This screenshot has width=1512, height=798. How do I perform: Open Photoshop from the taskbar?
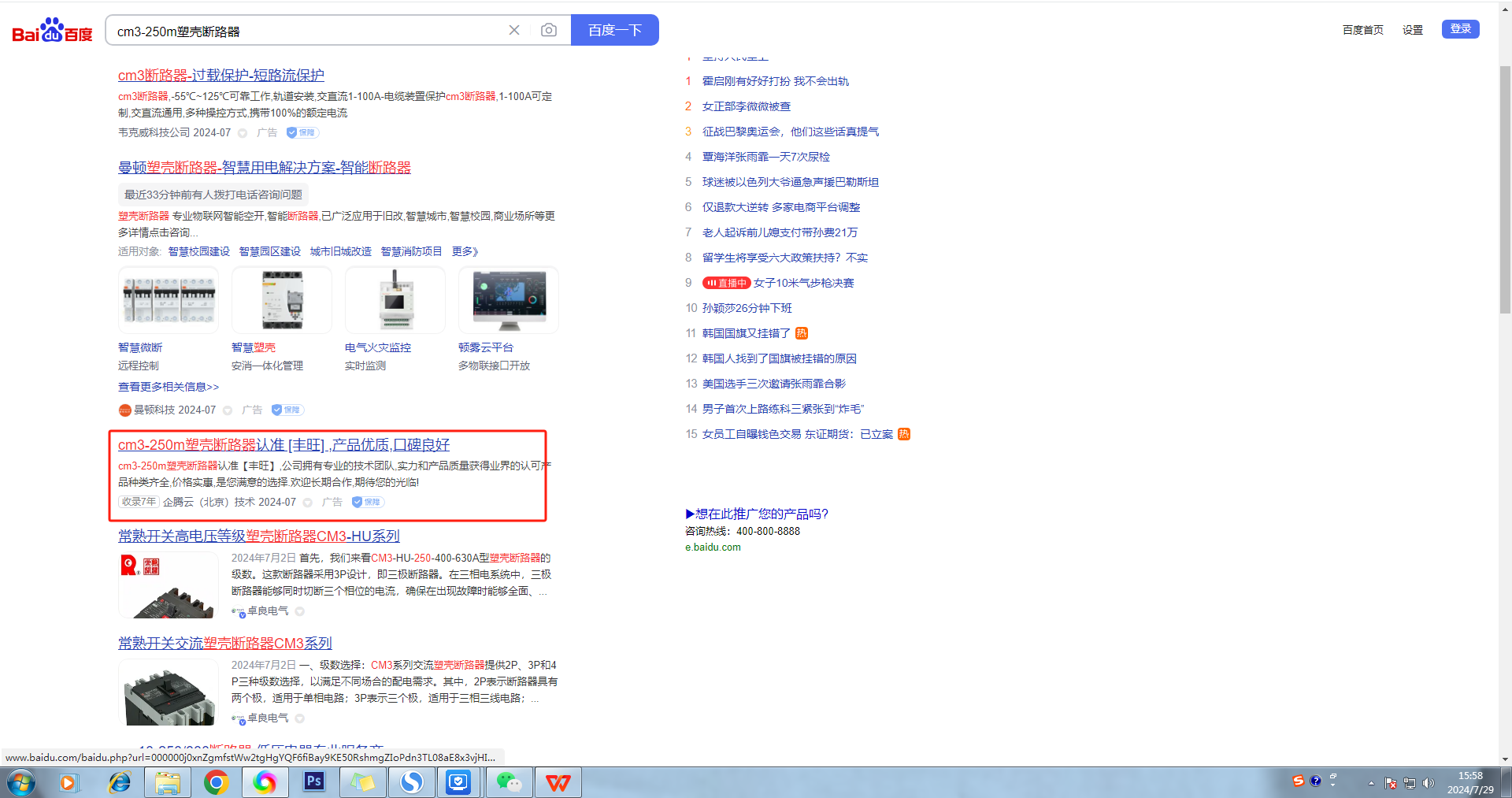tap(314, 782)
